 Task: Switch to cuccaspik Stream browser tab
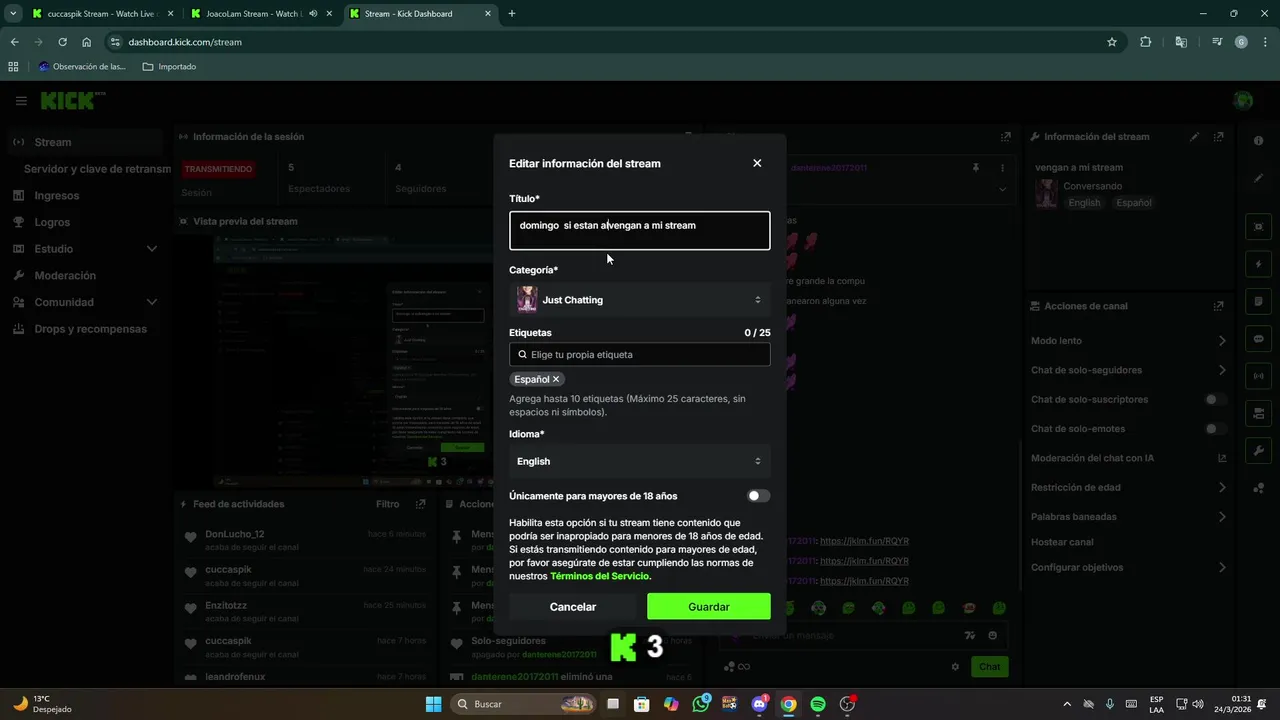point(100,14)
